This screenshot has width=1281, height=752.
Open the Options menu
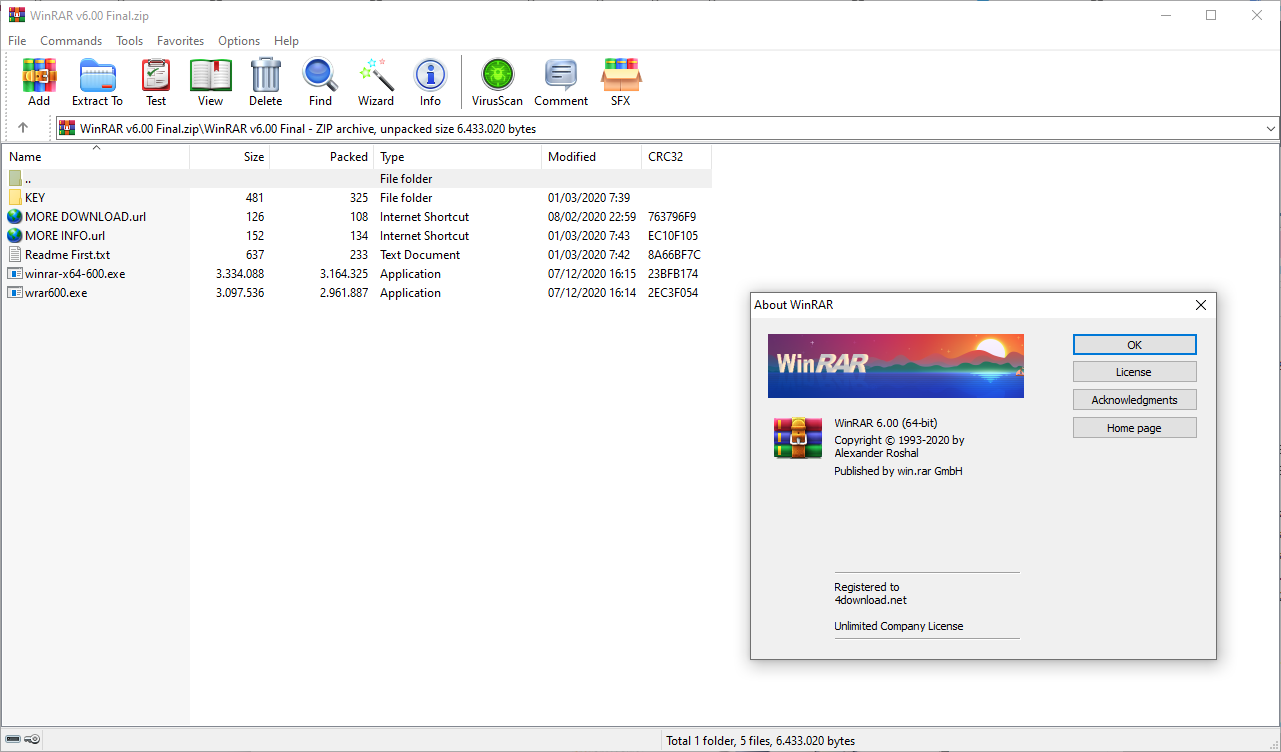point(239,41)
